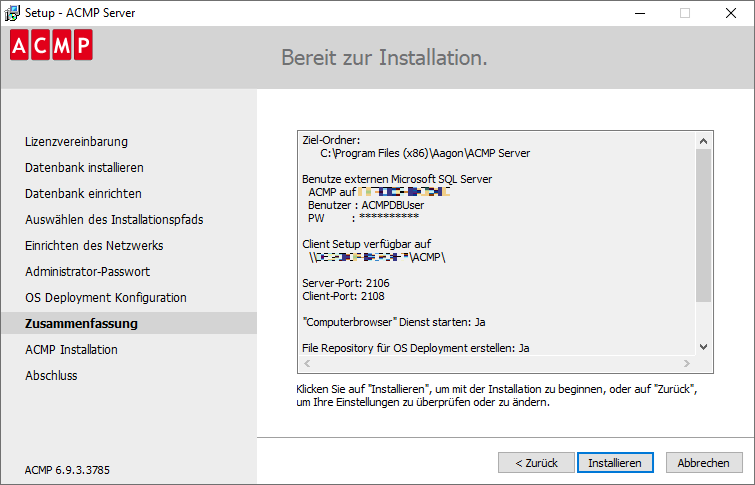Click the PW masked password line
This screenshot has width=755, height=485.
click(364, 218)
